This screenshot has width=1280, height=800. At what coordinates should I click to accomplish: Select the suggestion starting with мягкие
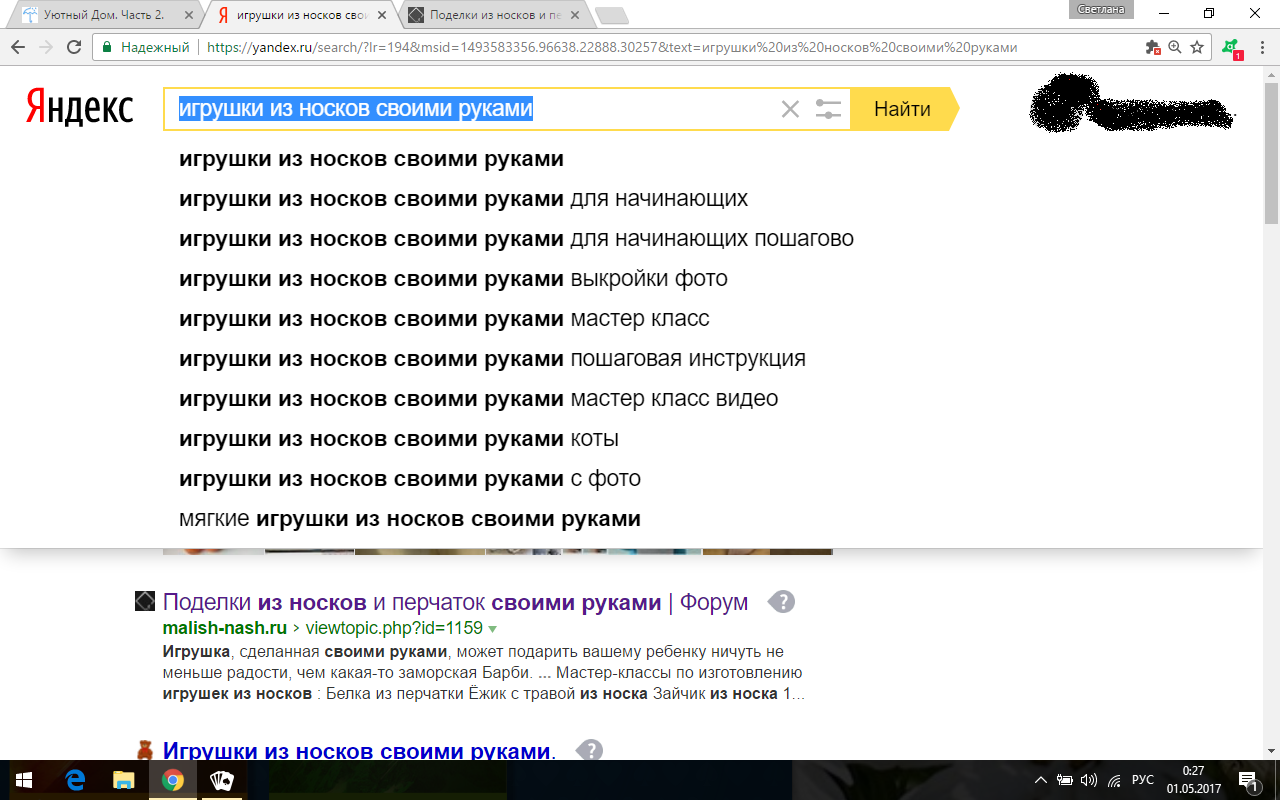click(410, 519)
